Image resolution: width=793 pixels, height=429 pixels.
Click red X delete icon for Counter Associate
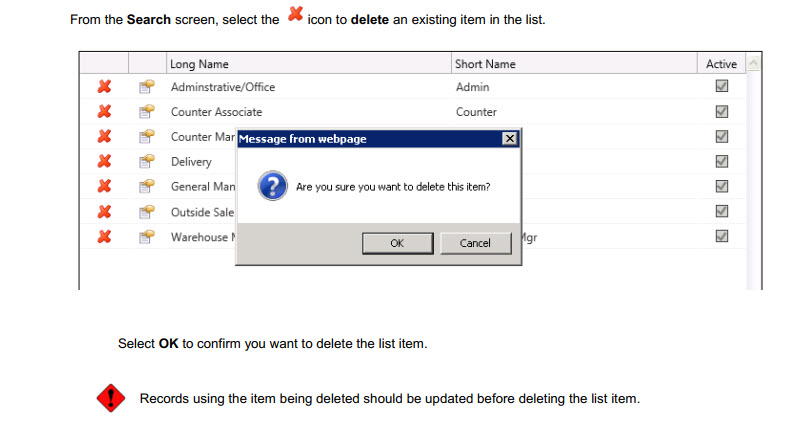pos(103,112)
